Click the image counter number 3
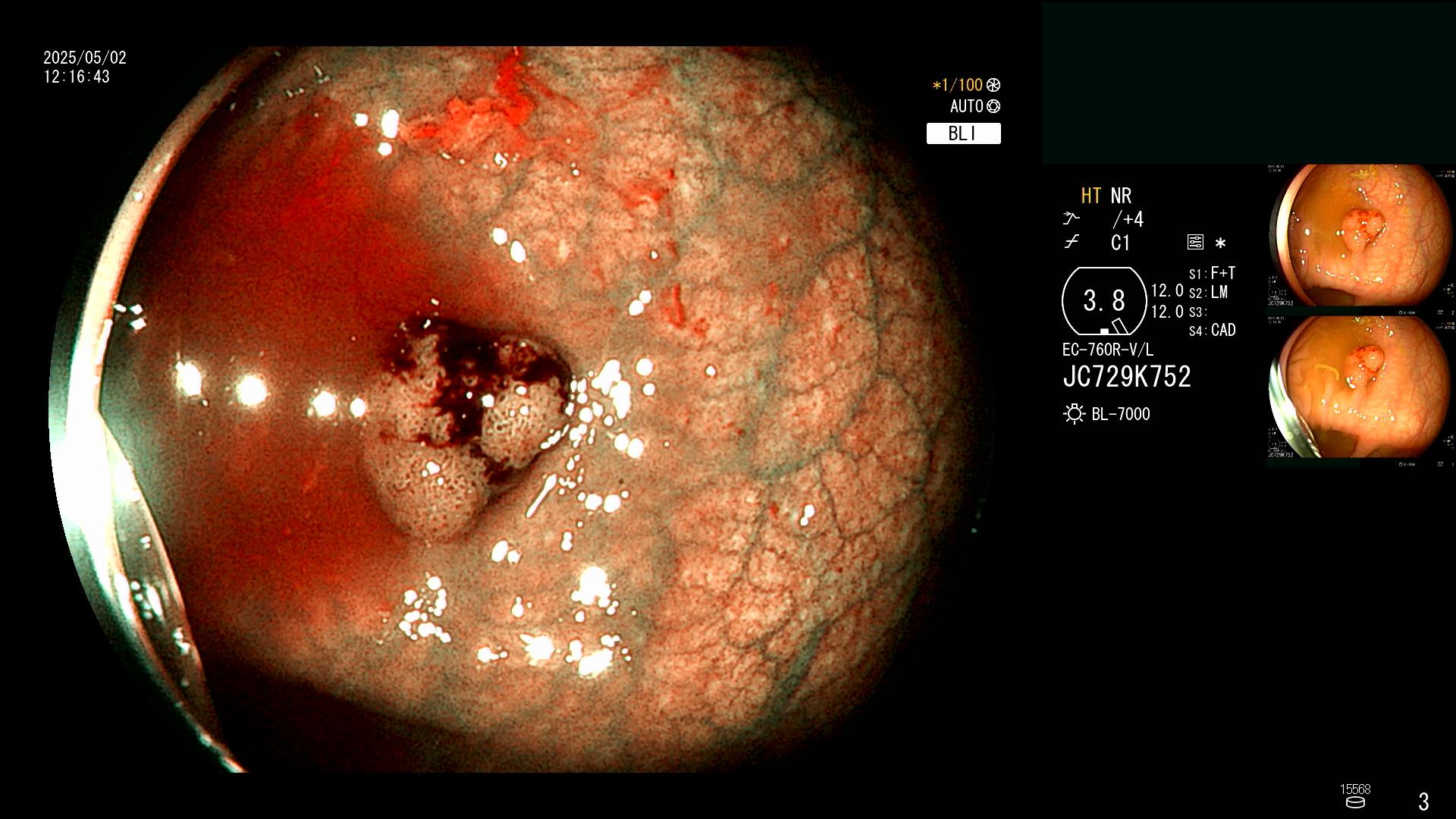The height and width of the screenshot is (819, 1456). click(1423, 802)
